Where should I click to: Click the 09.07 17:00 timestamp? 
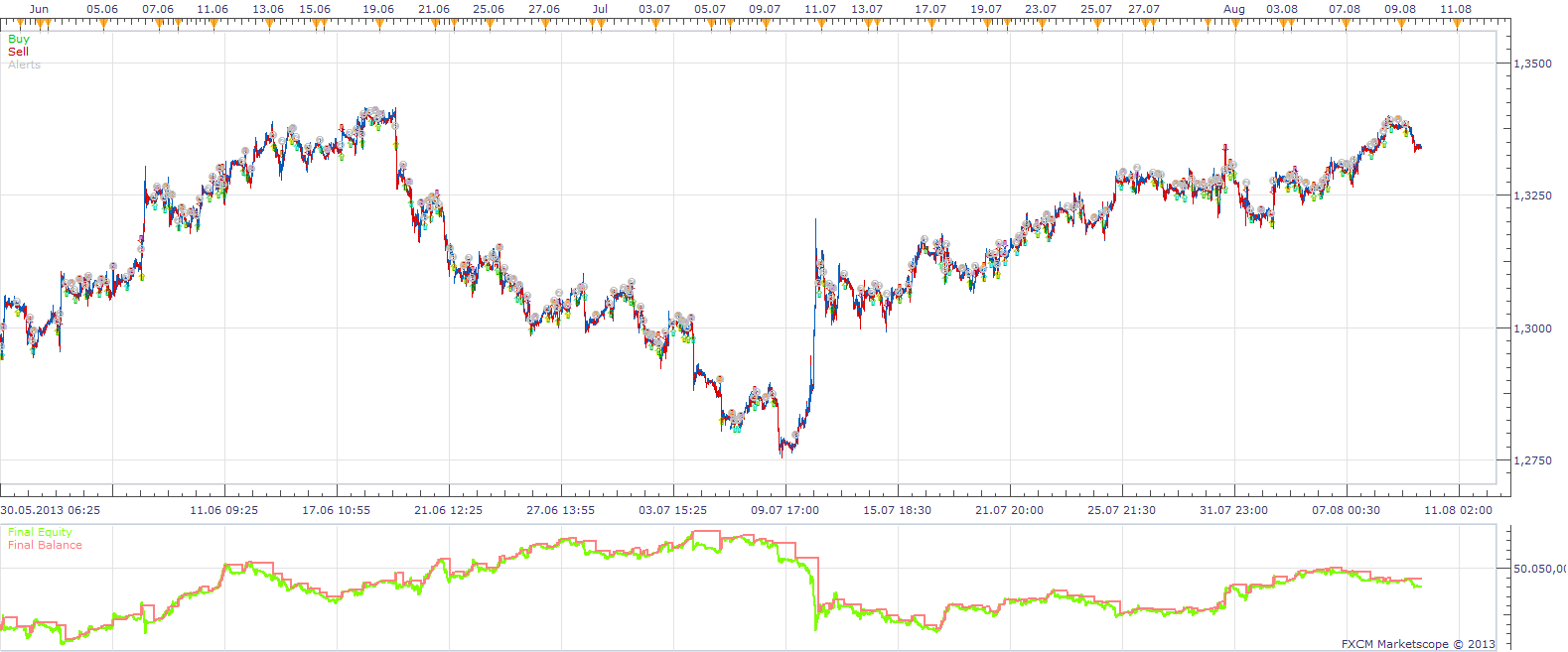click(785, 510)
